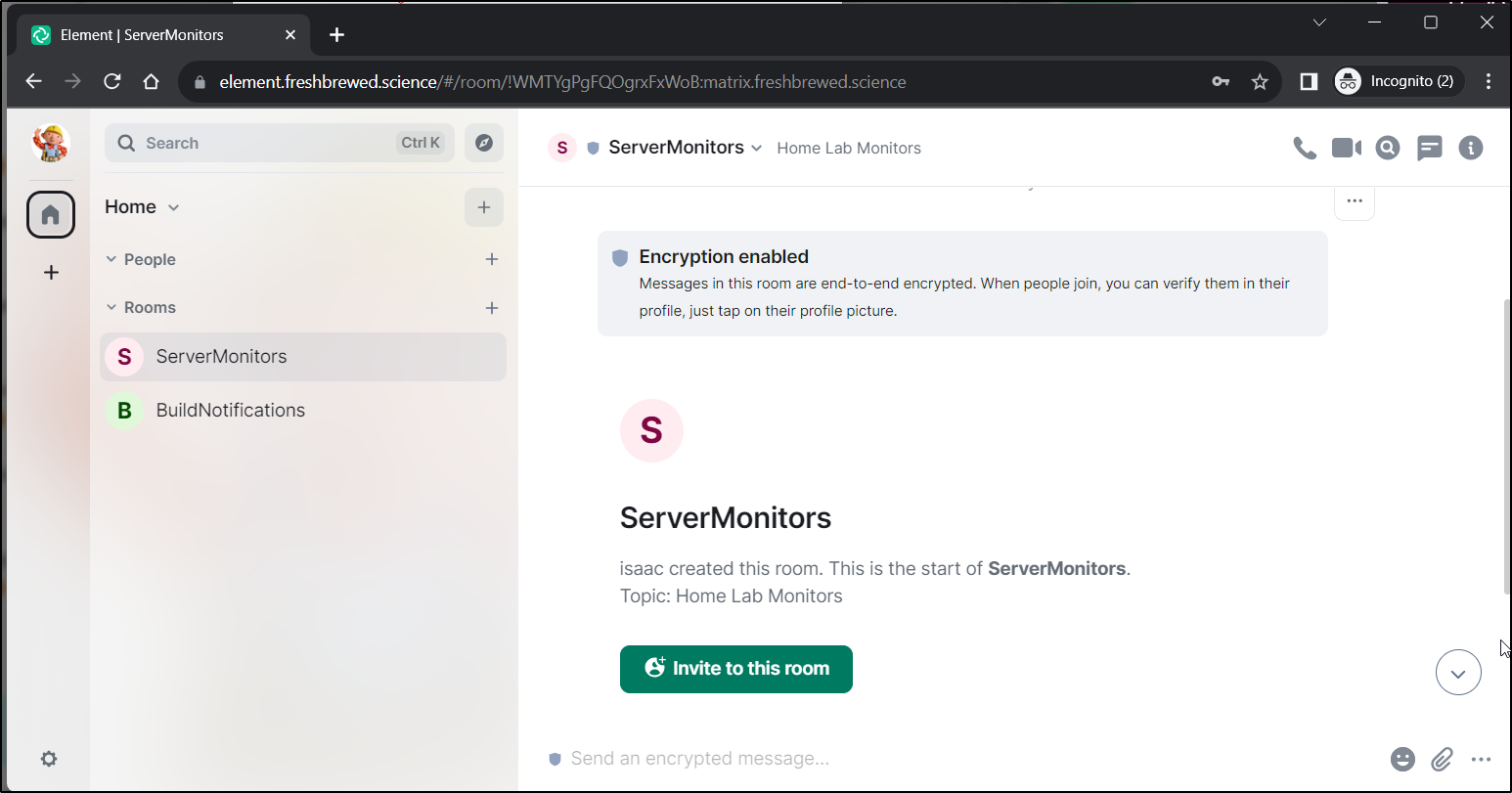Click the large S room avatar
Viewport: 1512px width, 793px height.
[651, 430]
